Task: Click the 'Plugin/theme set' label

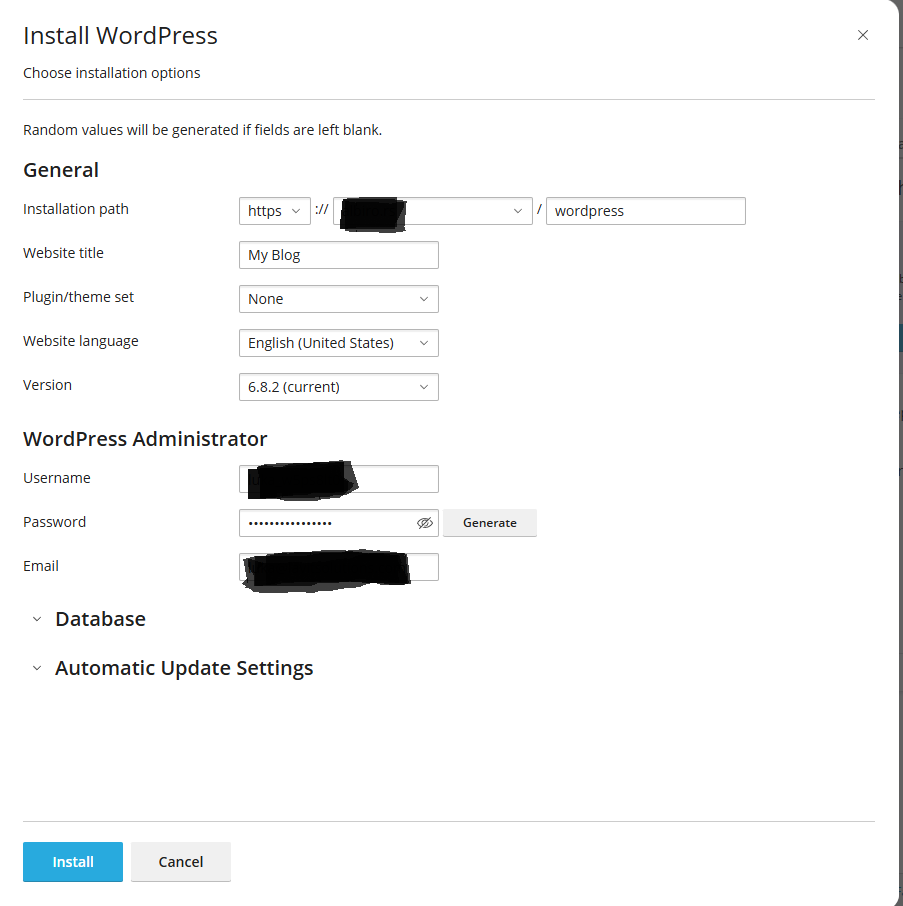Action: tap(79, 297)
